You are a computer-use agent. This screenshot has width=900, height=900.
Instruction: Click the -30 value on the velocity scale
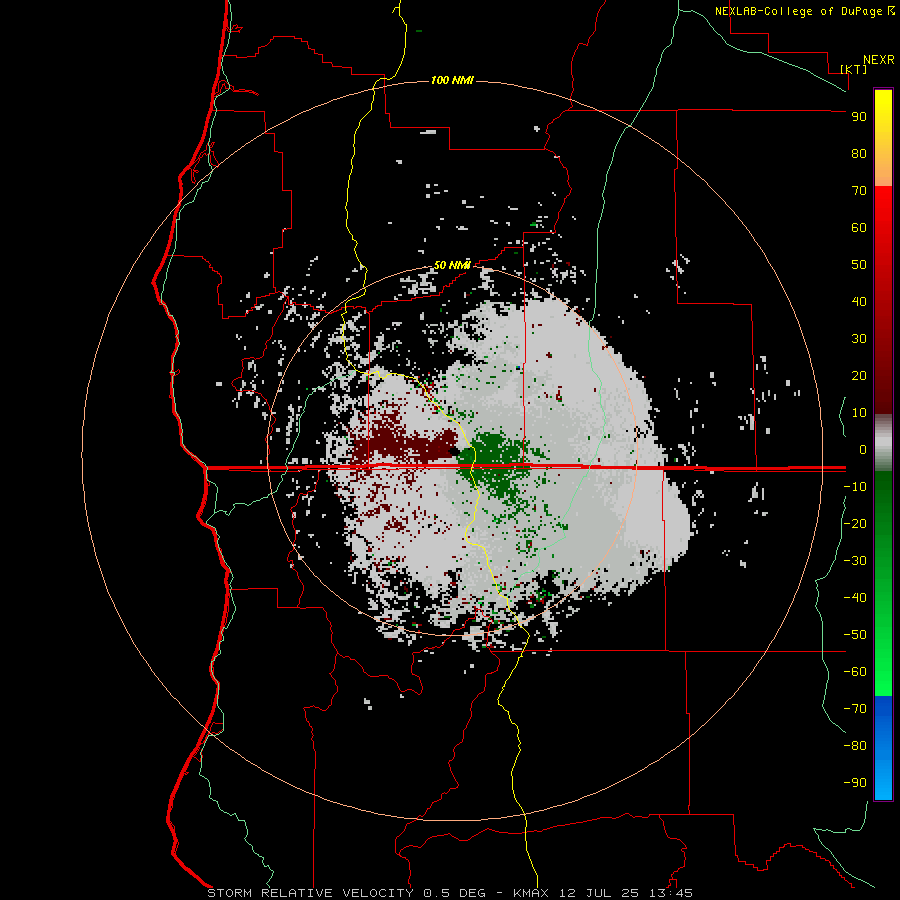(855, 561)
